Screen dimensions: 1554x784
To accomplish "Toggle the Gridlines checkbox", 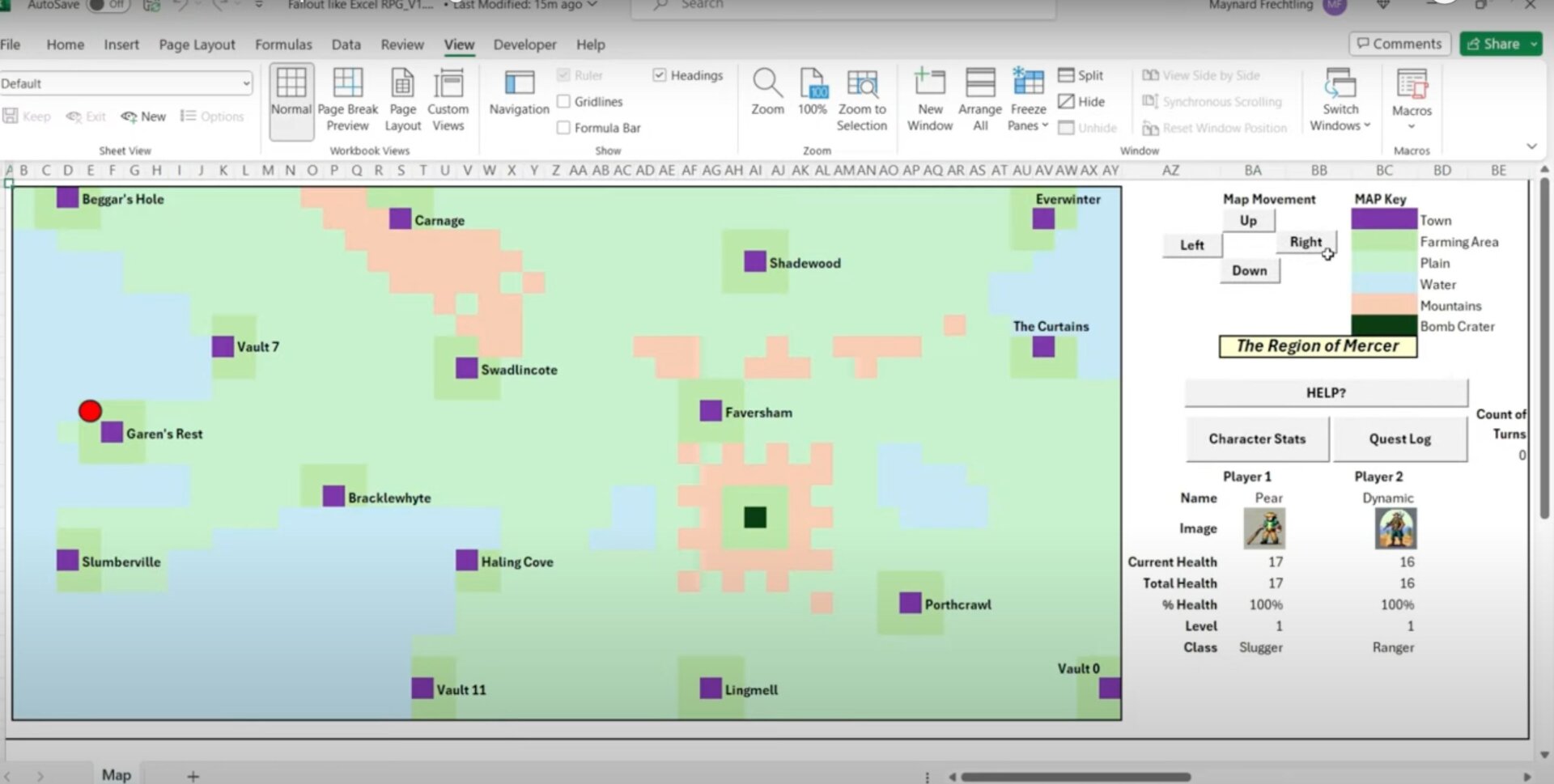I will [x=564, y=101].
